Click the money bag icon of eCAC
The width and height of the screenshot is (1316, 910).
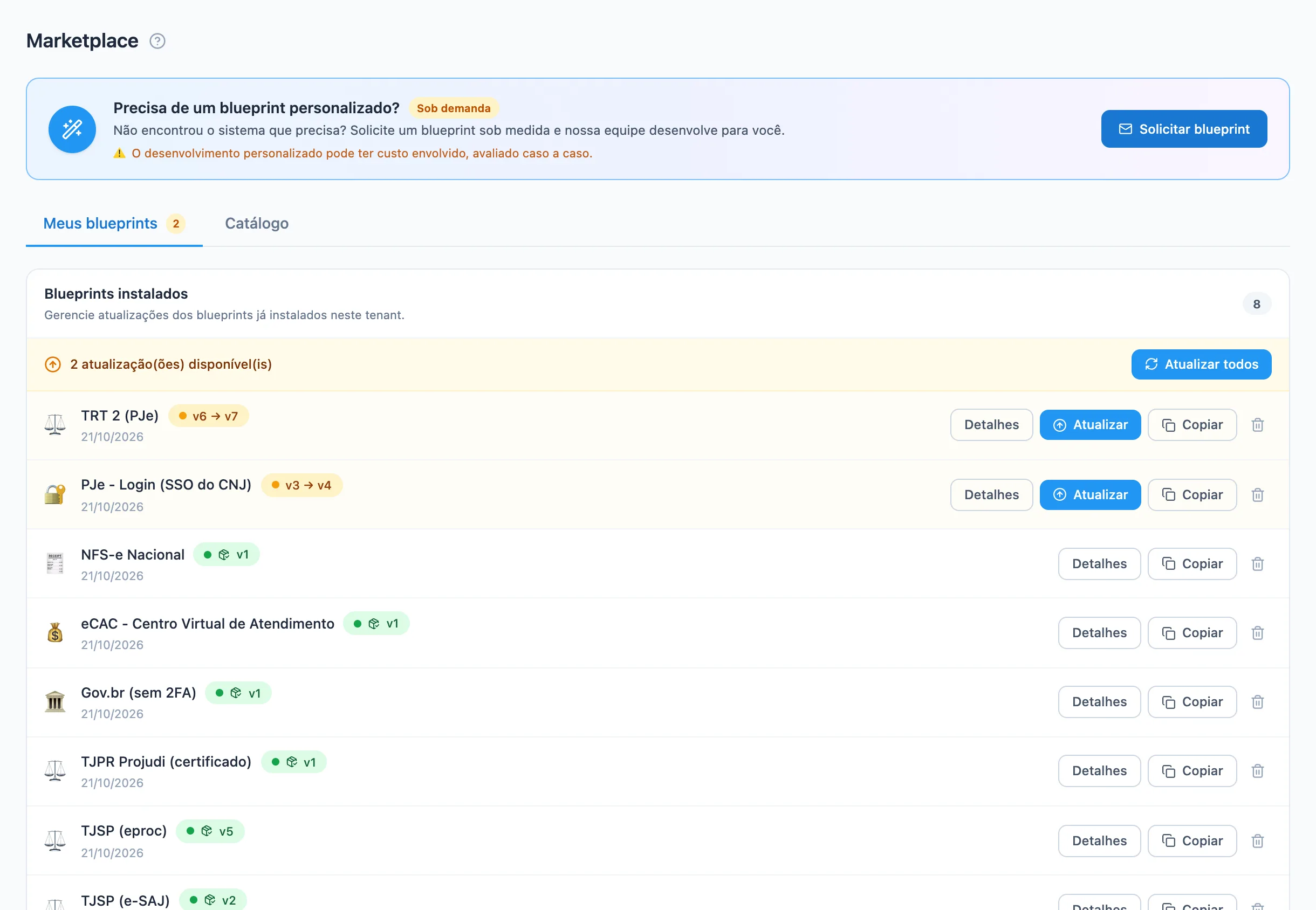click(x=56, y=632)
